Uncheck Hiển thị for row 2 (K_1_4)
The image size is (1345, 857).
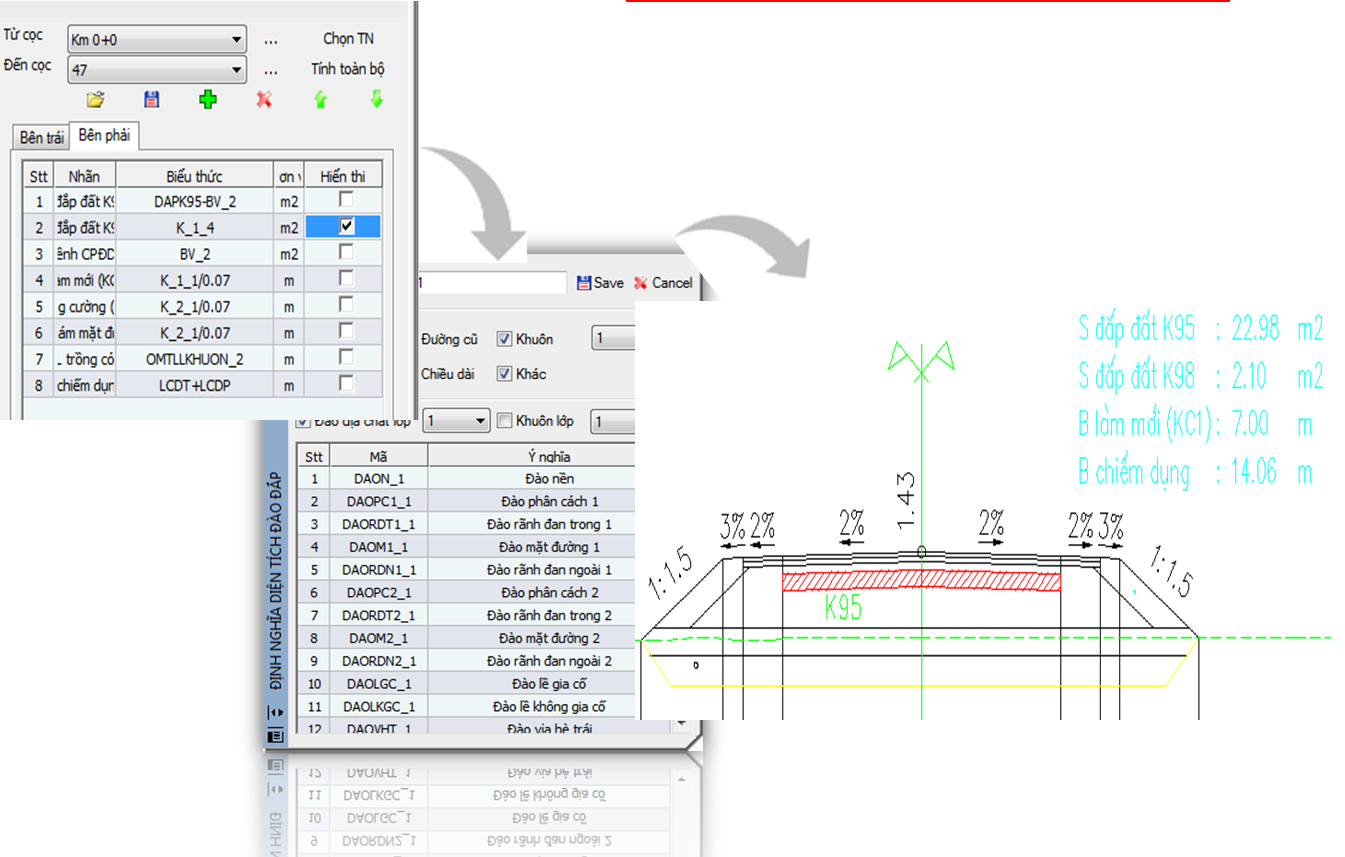(347, 226)
